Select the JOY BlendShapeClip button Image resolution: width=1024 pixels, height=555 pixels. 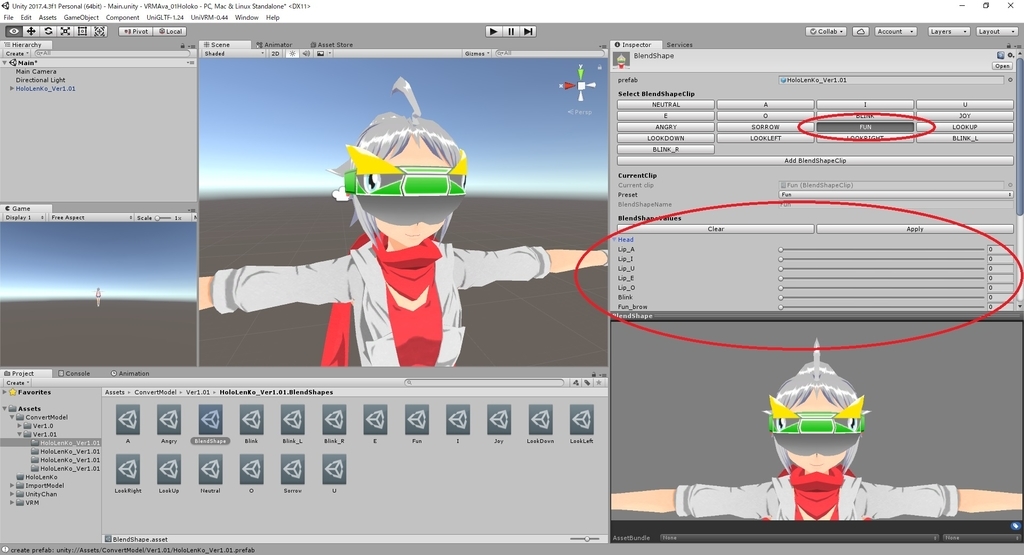click(x=965, y=116)
